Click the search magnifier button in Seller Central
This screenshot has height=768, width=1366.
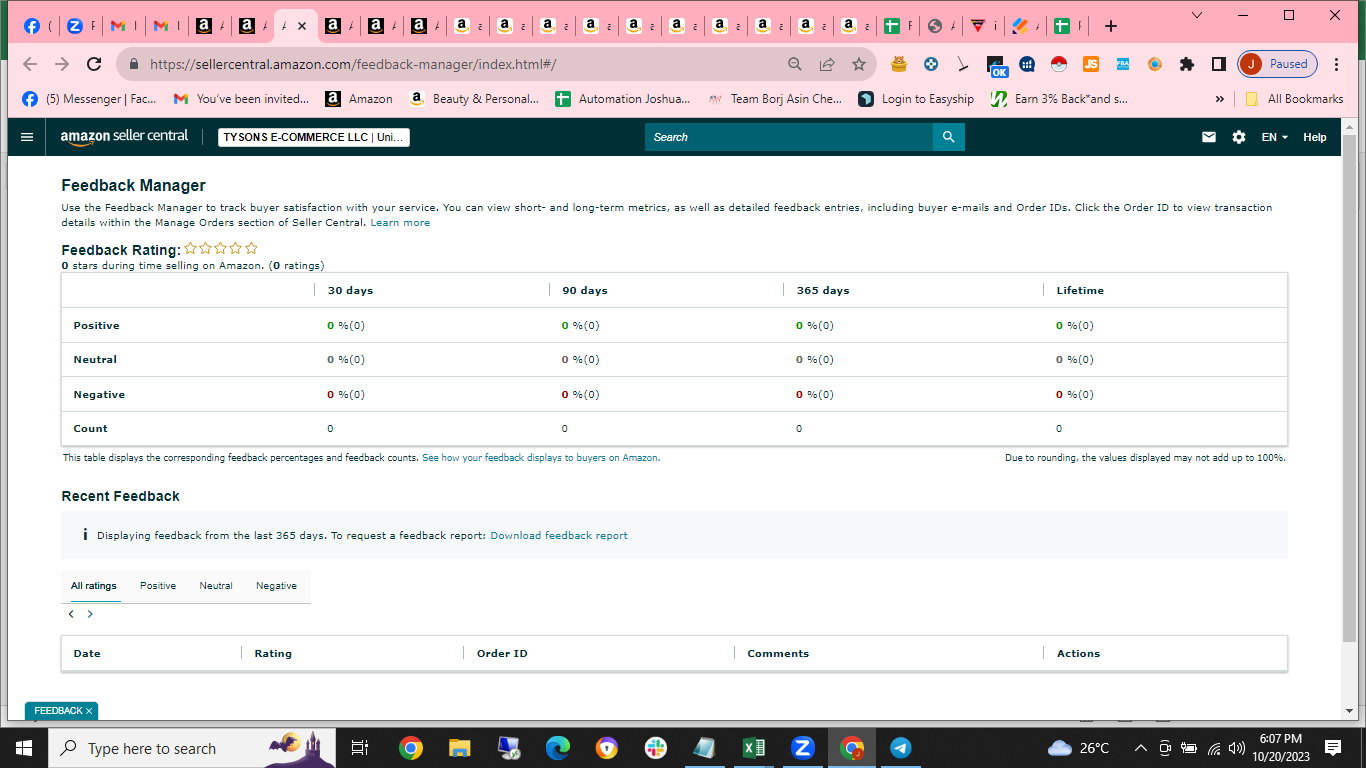[949, 137]
